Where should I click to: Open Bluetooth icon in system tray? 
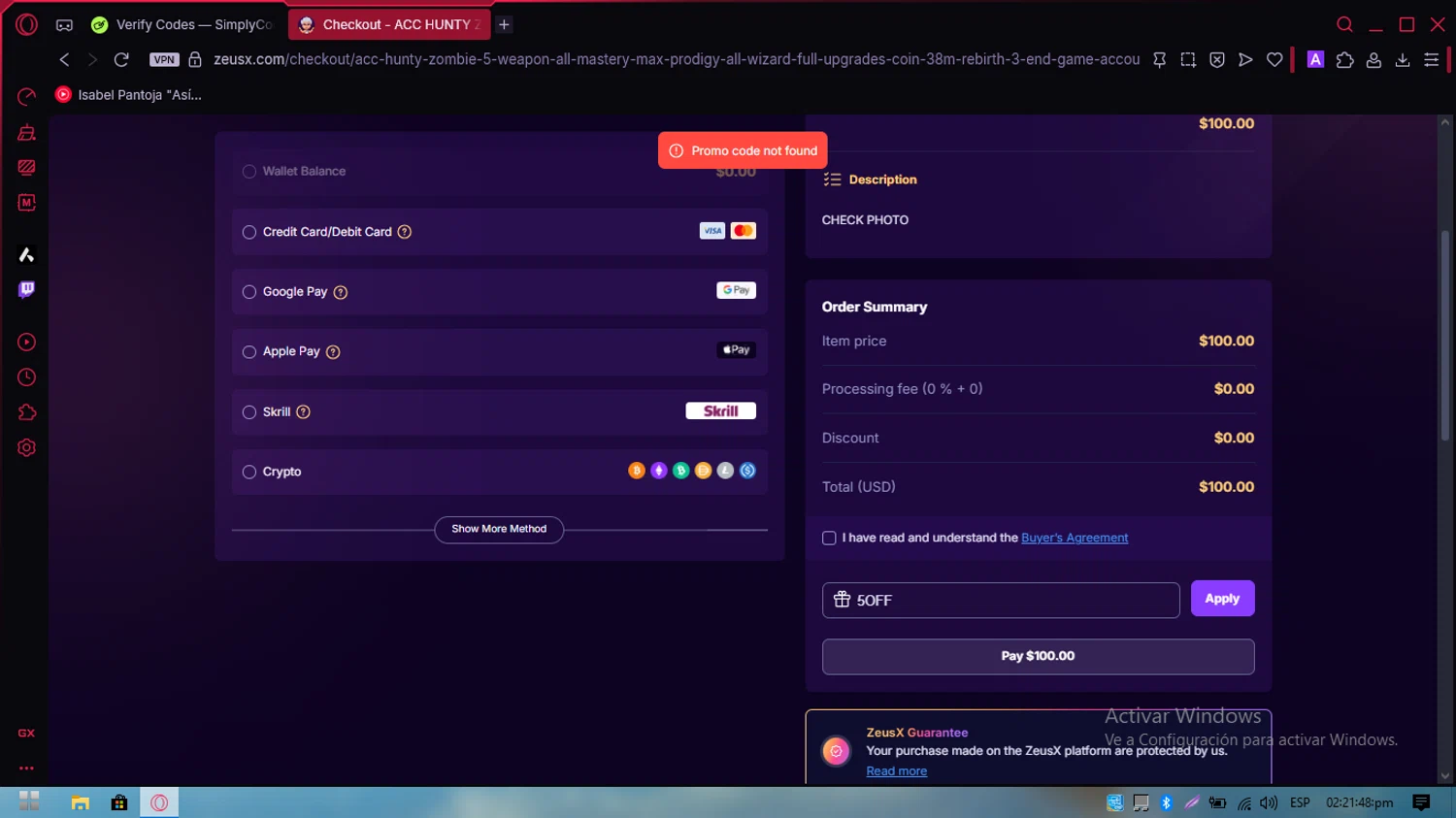point(1167,802)
